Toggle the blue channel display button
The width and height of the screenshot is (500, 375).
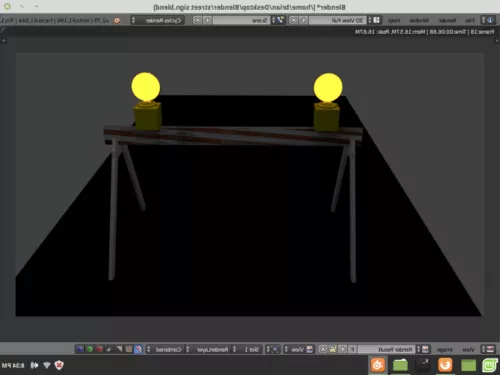pyautogui.click(x=80, y=349)
